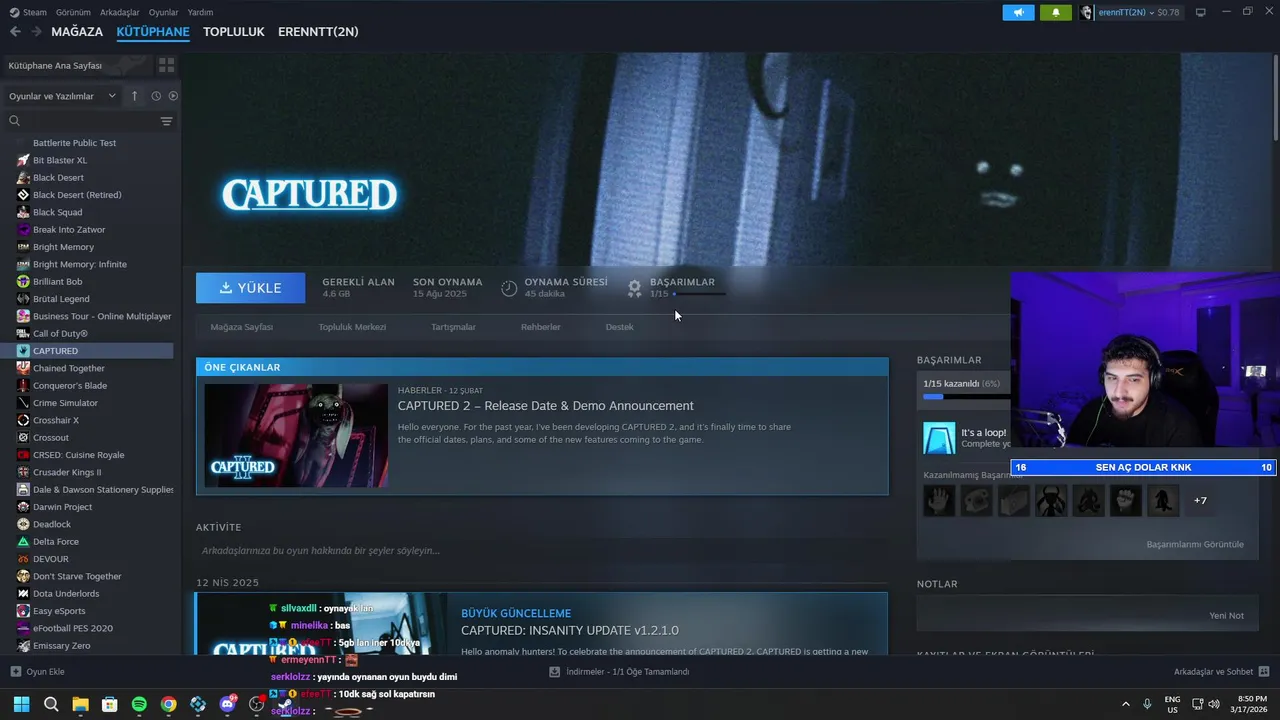
Task: Click the clock icon to sort by recent activity
Action: point(156,96)
